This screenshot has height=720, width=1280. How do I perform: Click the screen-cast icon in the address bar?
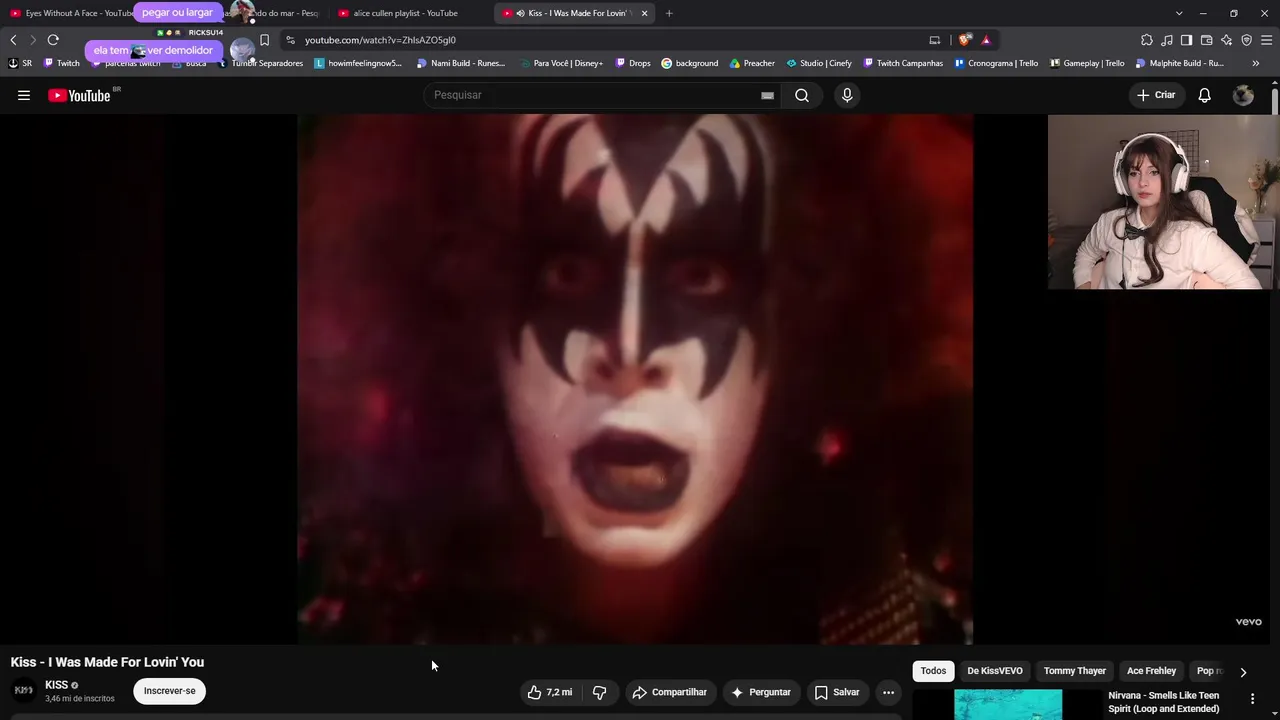pos(935,40)
